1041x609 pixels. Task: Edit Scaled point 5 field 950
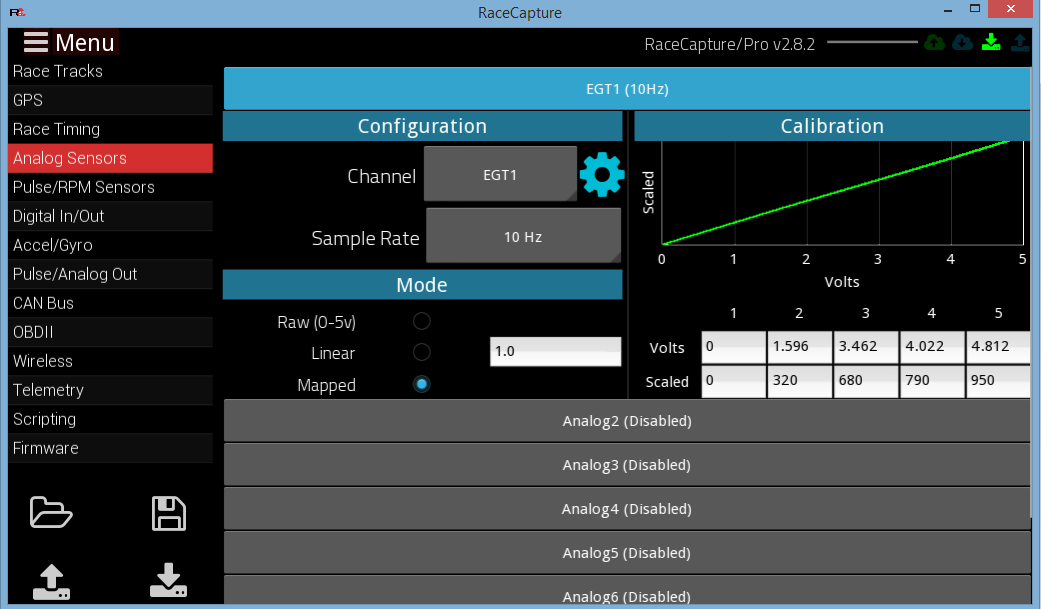coord(999,381)
